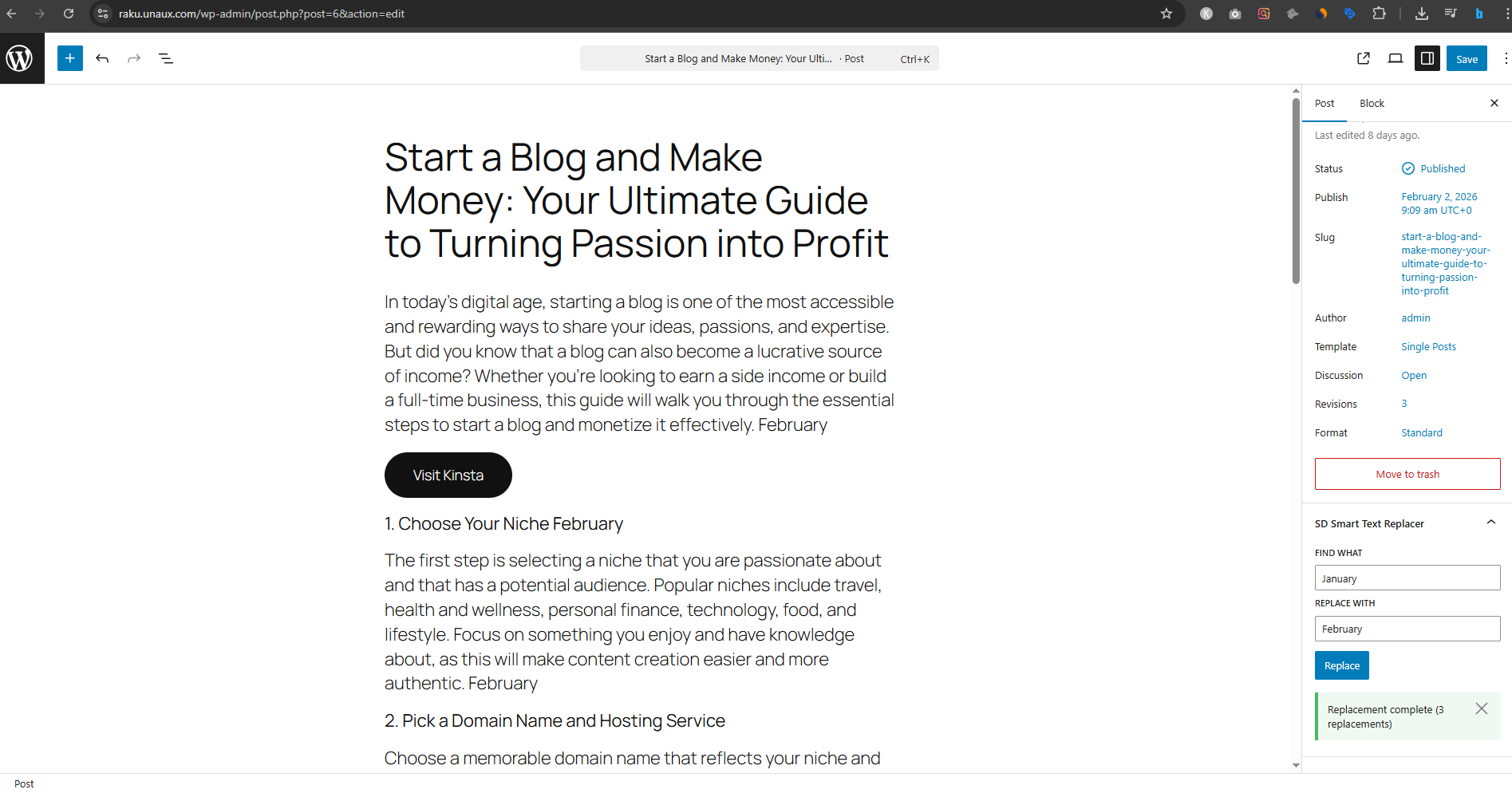Dismiss the Replacement complete notice

pos(1482,708)
